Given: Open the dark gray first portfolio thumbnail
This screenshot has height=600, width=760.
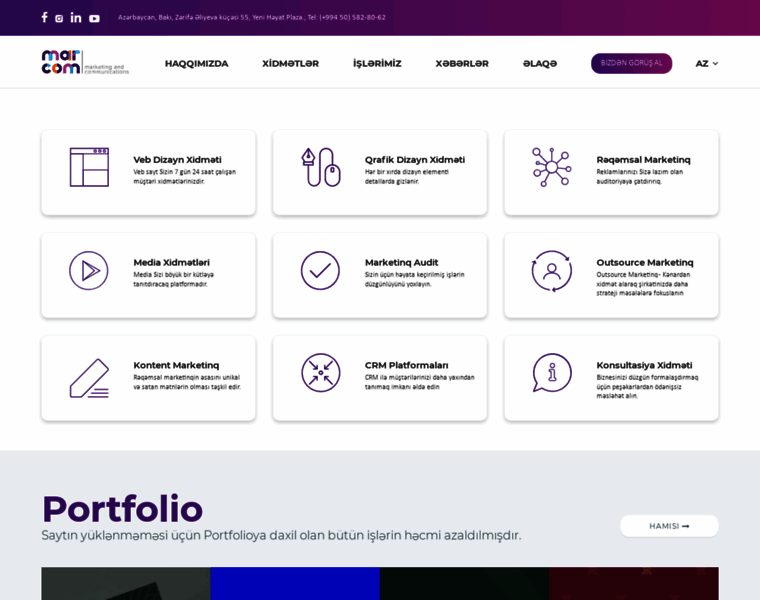Looking at the screenshot, I should click(x=126, y=584).
